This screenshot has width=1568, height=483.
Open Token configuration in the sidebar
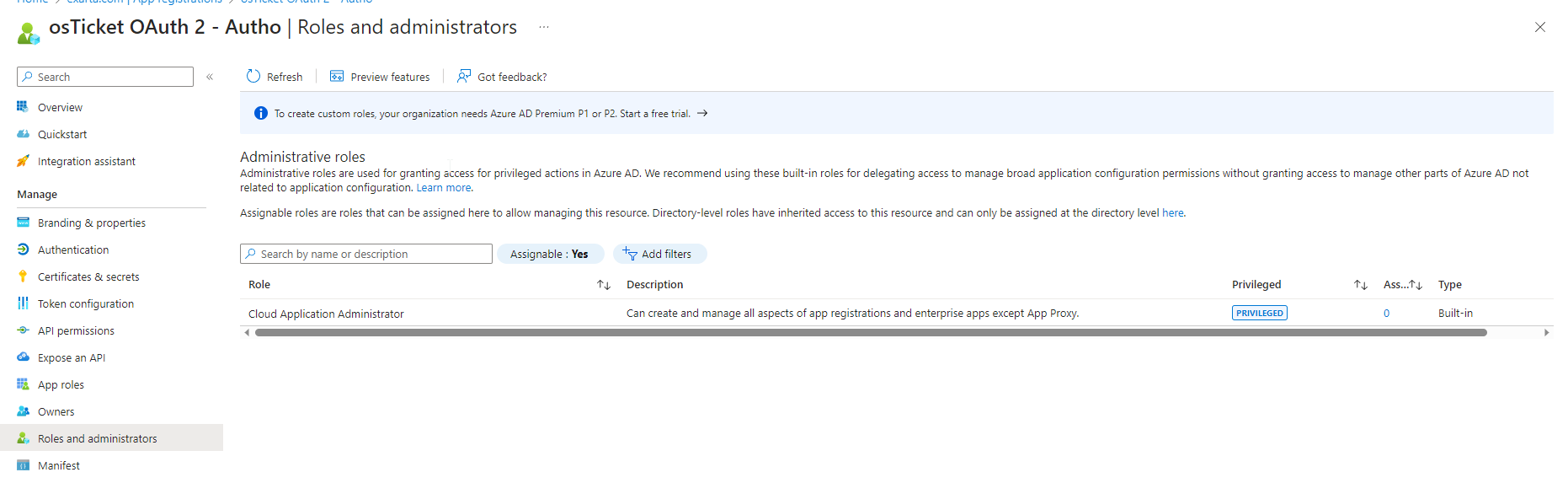(85, 303)
